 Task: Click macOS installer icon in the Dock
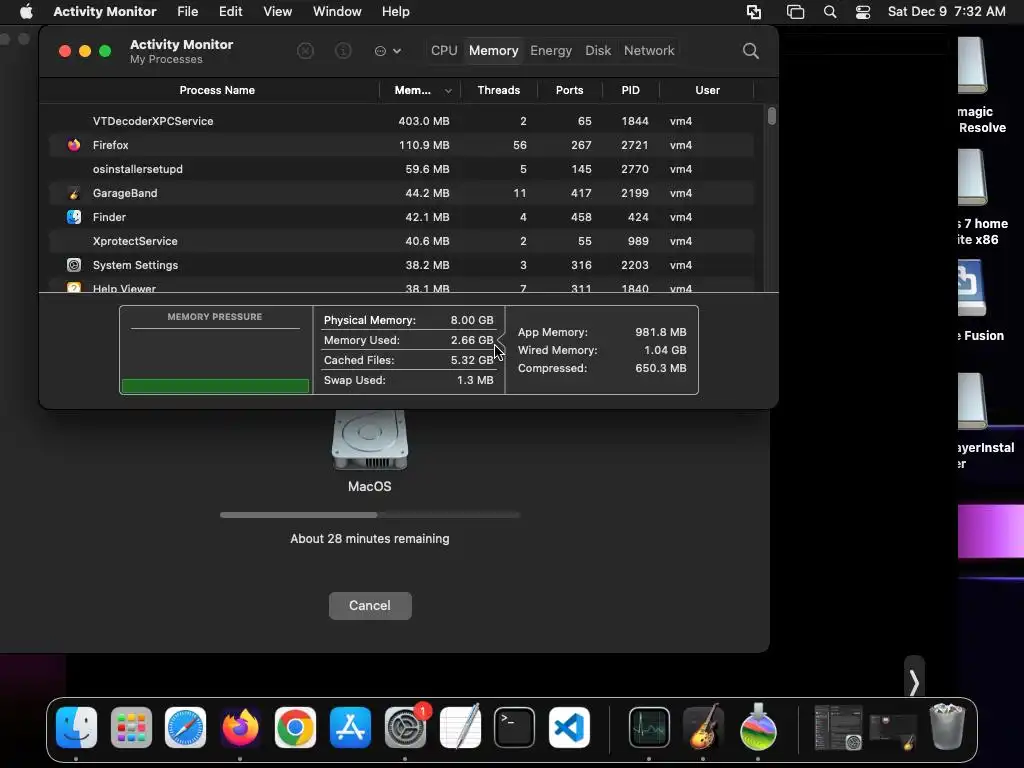pos(758,727)
